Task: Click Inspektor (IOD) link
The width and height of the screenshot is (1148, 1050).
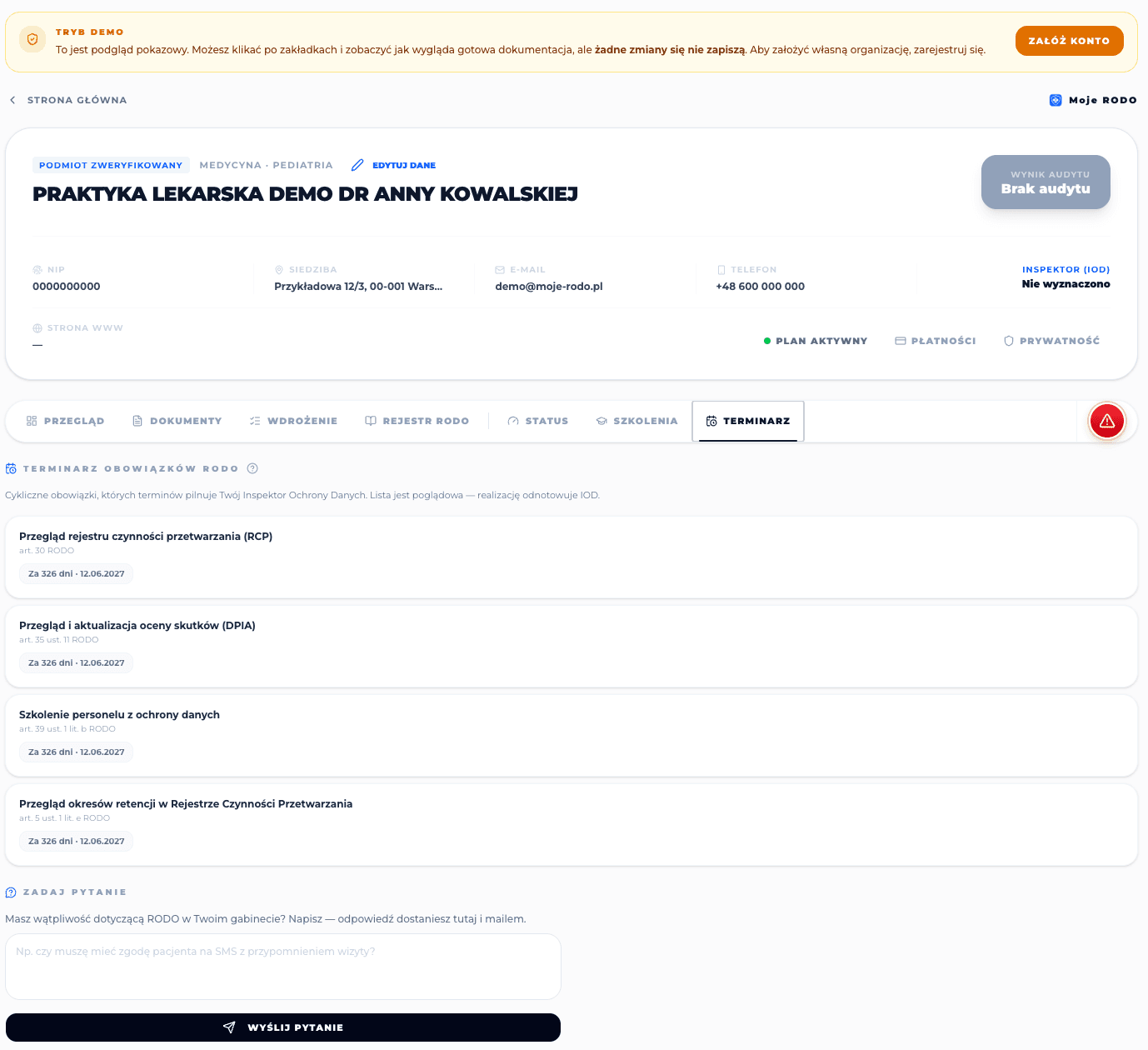Action: [1066, 270]
